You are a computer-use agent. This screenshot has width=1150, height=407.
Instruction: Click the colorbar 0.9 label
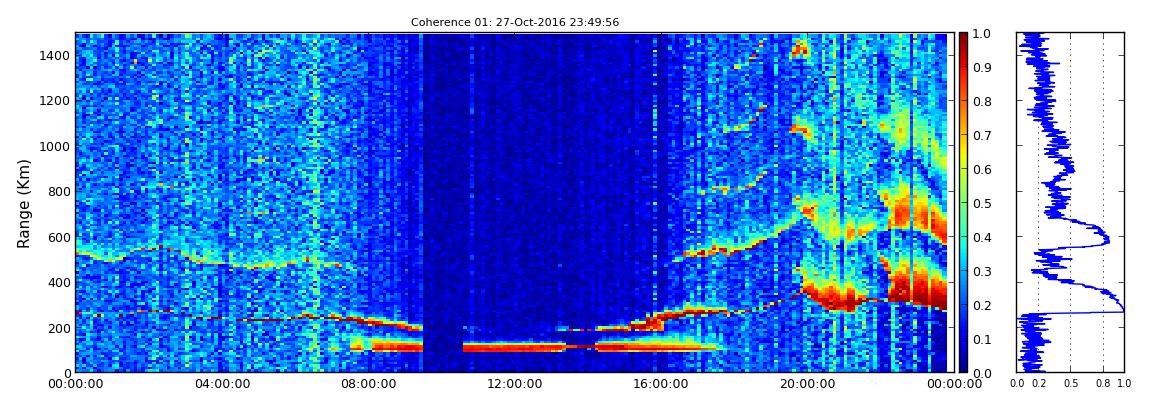pos(981,67)
